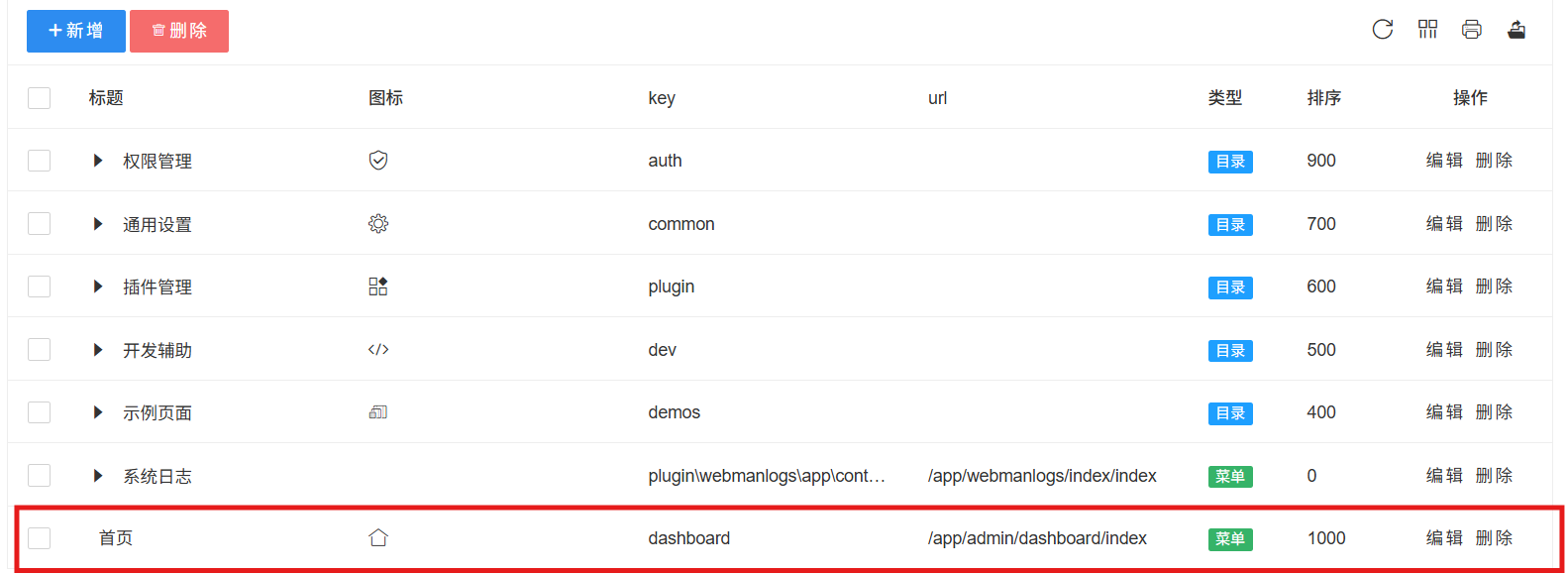Click the shield icon in auth row
Image resolution: width=1568 pixels, height=574 pixels.
378,161
